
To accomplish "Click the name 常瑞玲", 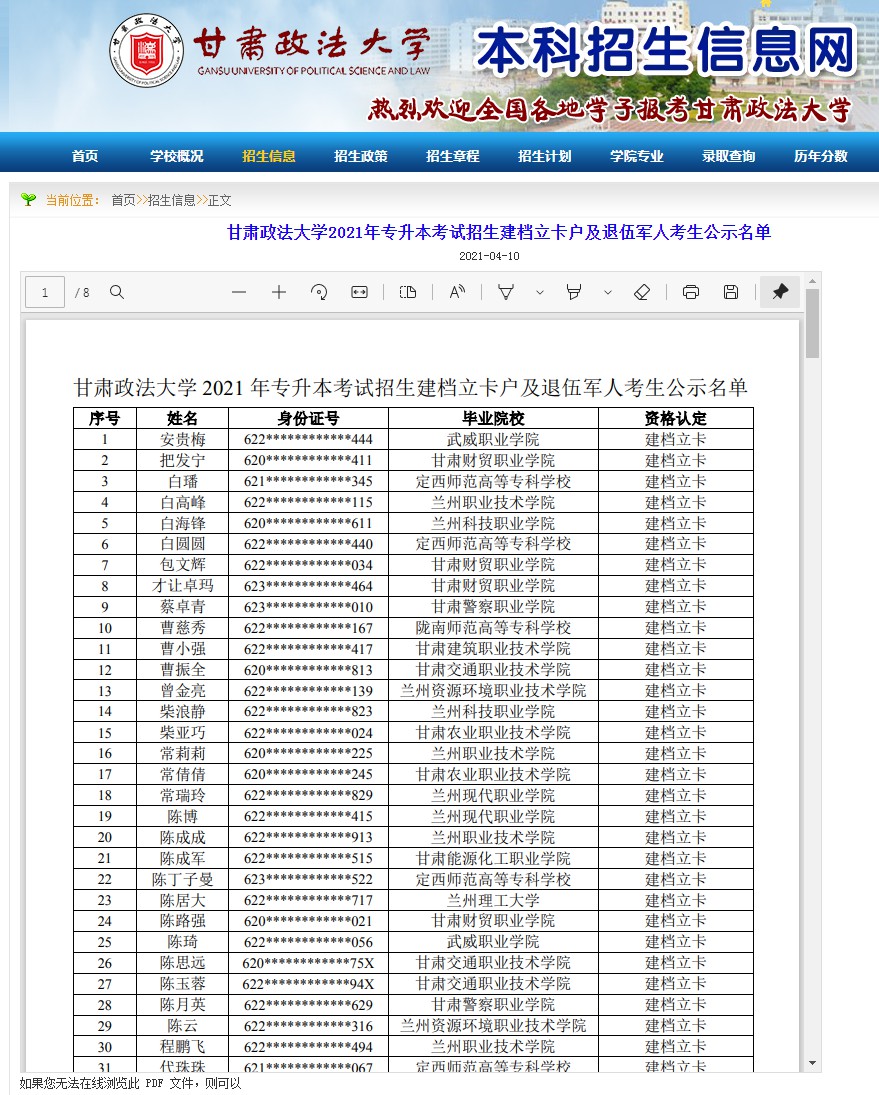I will tap(182, 795).
